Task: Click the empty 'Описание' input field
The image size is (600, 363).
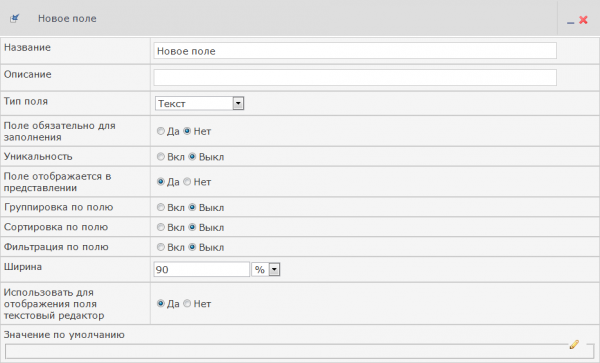Action: coord(355,78)
